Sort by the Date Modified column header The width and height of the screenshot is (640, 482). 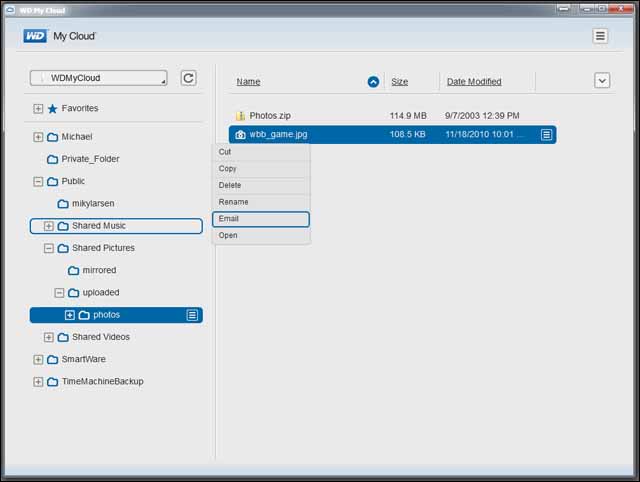[474, 82]
